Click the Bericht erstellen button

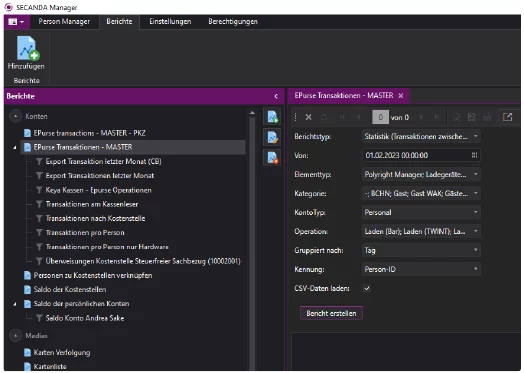click(331, 313)
